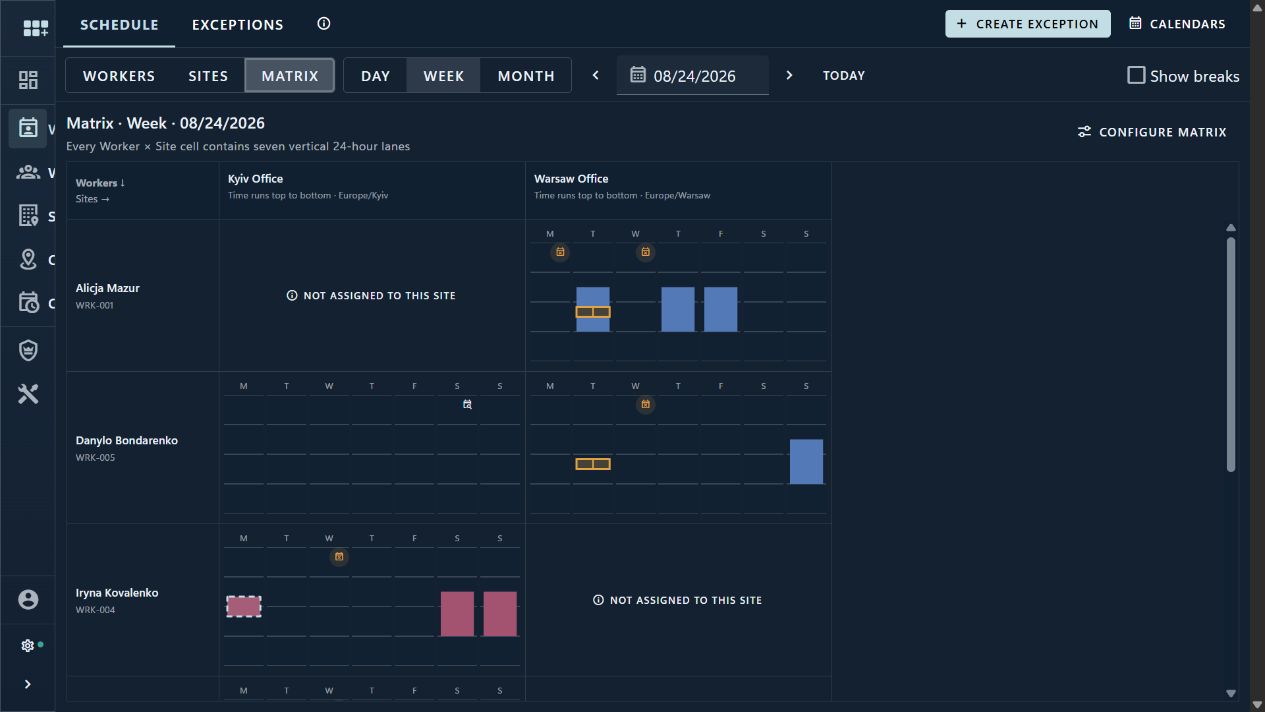1265x712 pixels.
Task: Open the user account icon
Action: [x=28, y=600]
